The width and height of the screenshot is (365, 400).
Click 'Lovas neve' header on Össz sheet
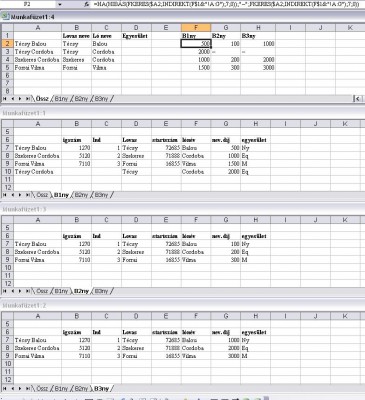[76, 36]
